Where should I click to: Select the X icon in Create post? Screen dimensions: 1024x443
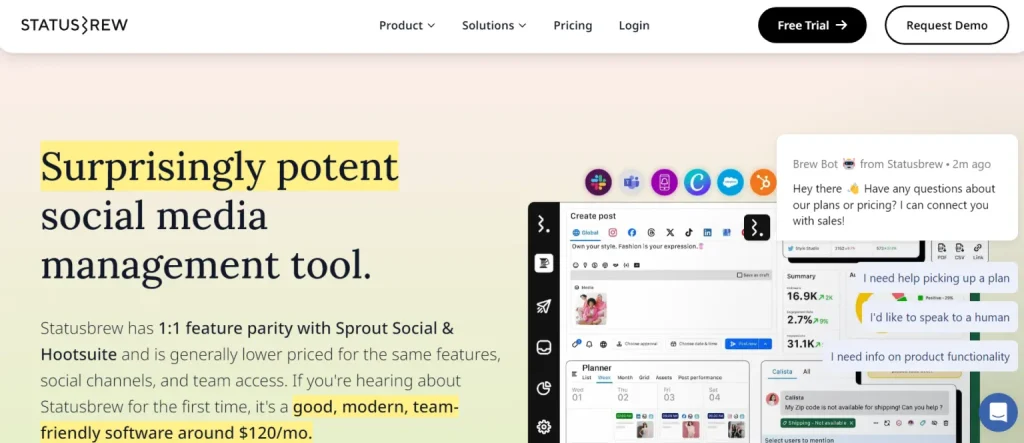click(x=670, y=233)
